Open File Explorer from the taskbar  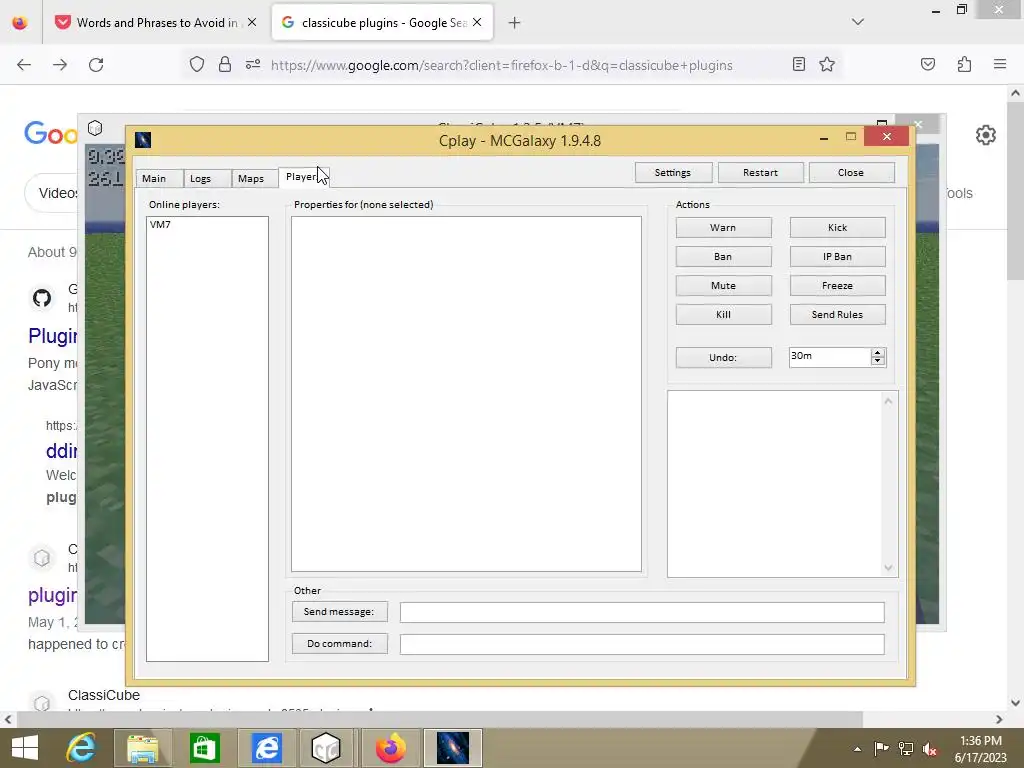[142, 748]
